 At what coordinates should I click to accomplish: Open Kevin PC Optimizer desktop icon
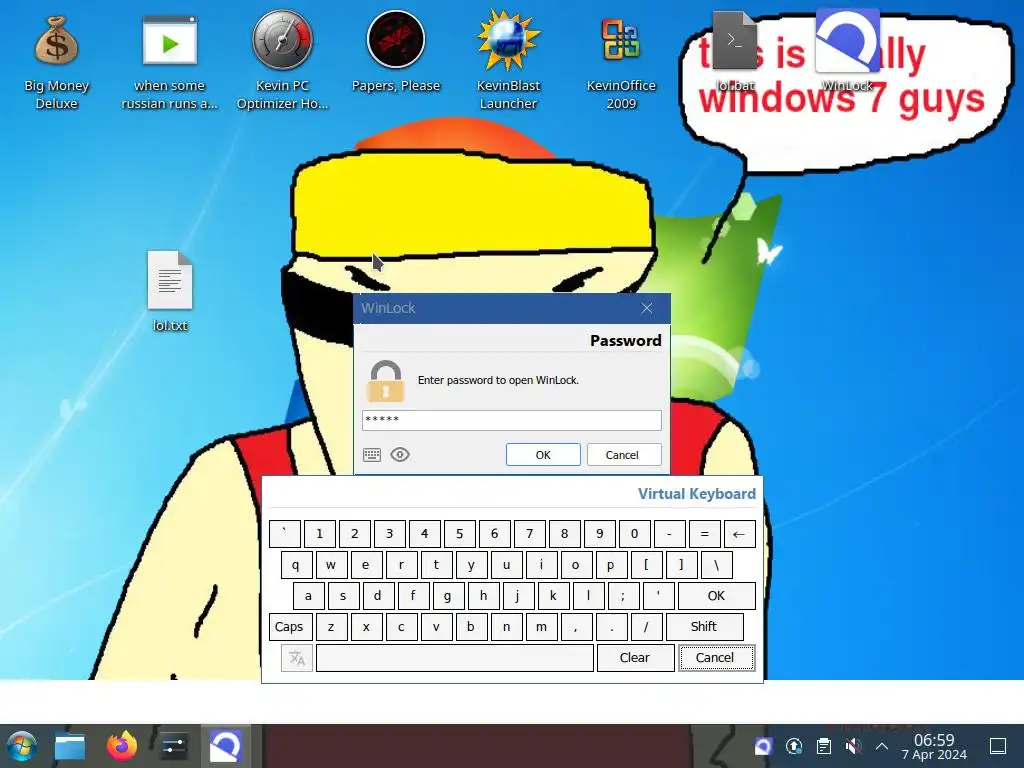(282, 60)
